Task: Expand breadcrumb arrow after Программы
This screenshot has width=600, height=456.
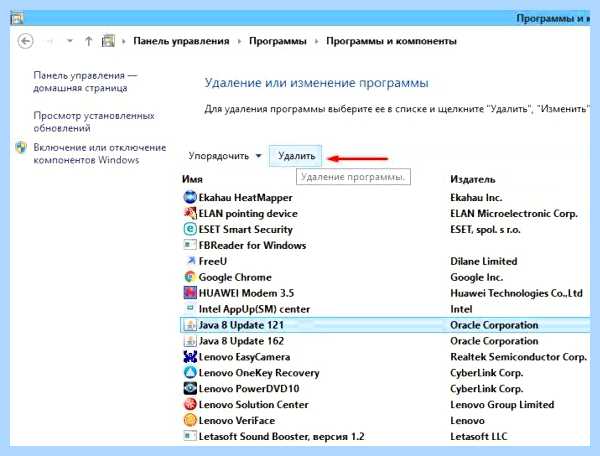Action: [316, 41]
